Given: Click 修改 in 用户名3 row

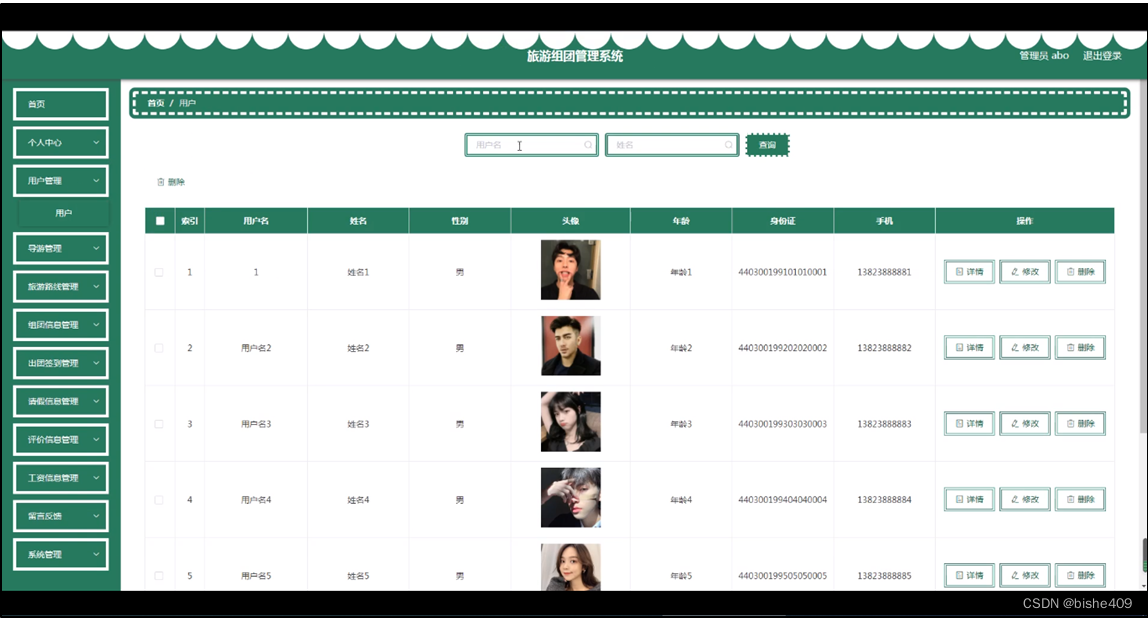Looking at the screenshot, I should (x=1025, y=423).
